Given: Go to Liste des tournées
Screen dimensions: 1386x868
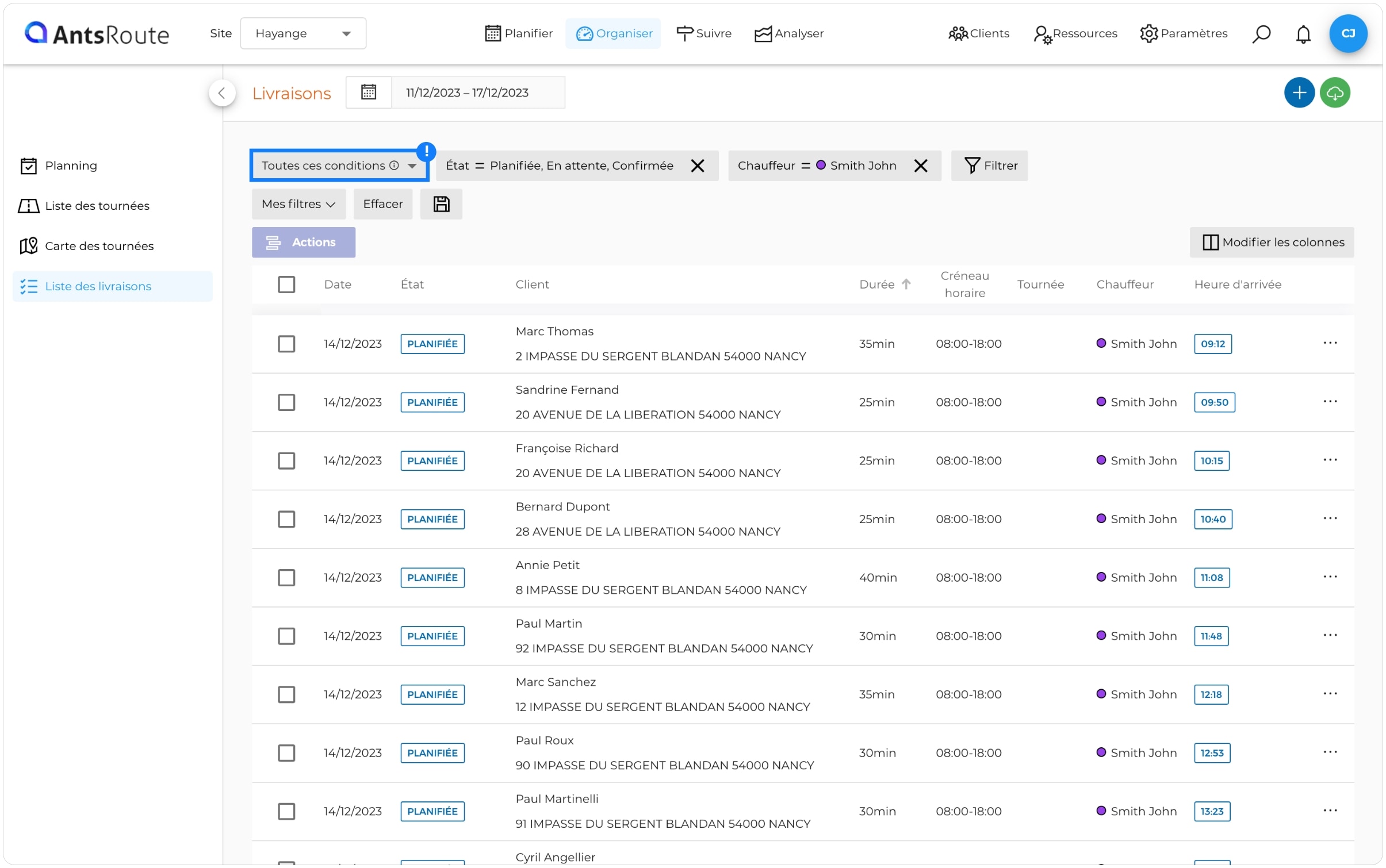Looking at the screenshot, I should [x=112, y=206].
